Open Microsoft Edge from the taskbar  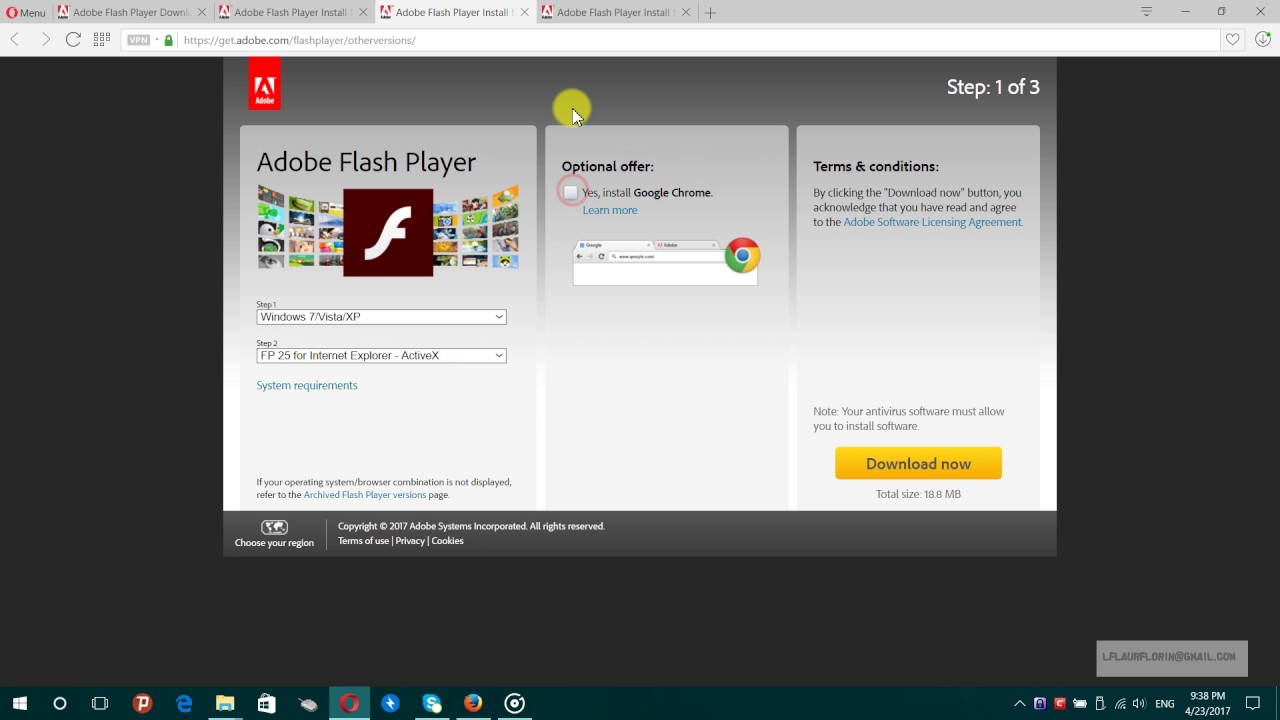click(x=184, y=703)
